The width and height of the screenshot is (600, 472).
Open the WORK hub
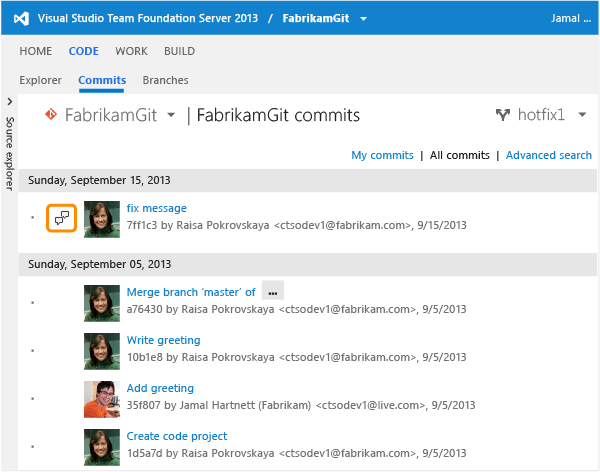pyautogui.click(x=131, y=51)
